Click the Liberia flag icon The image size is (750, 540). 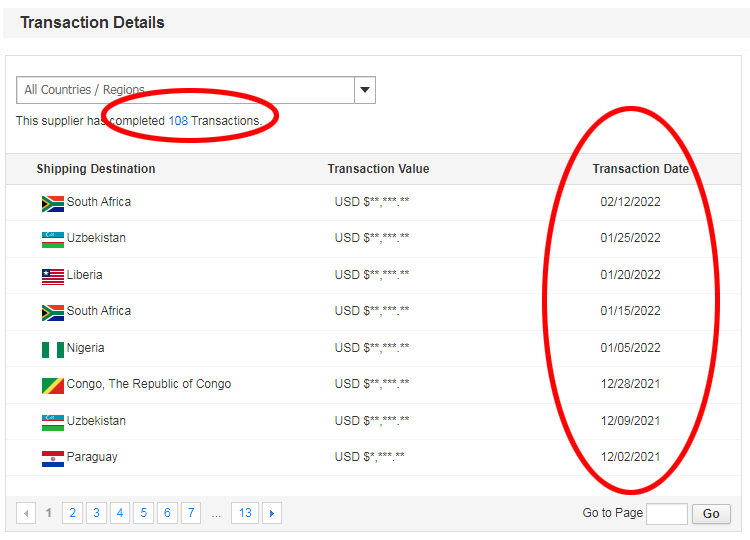[52, 276]
